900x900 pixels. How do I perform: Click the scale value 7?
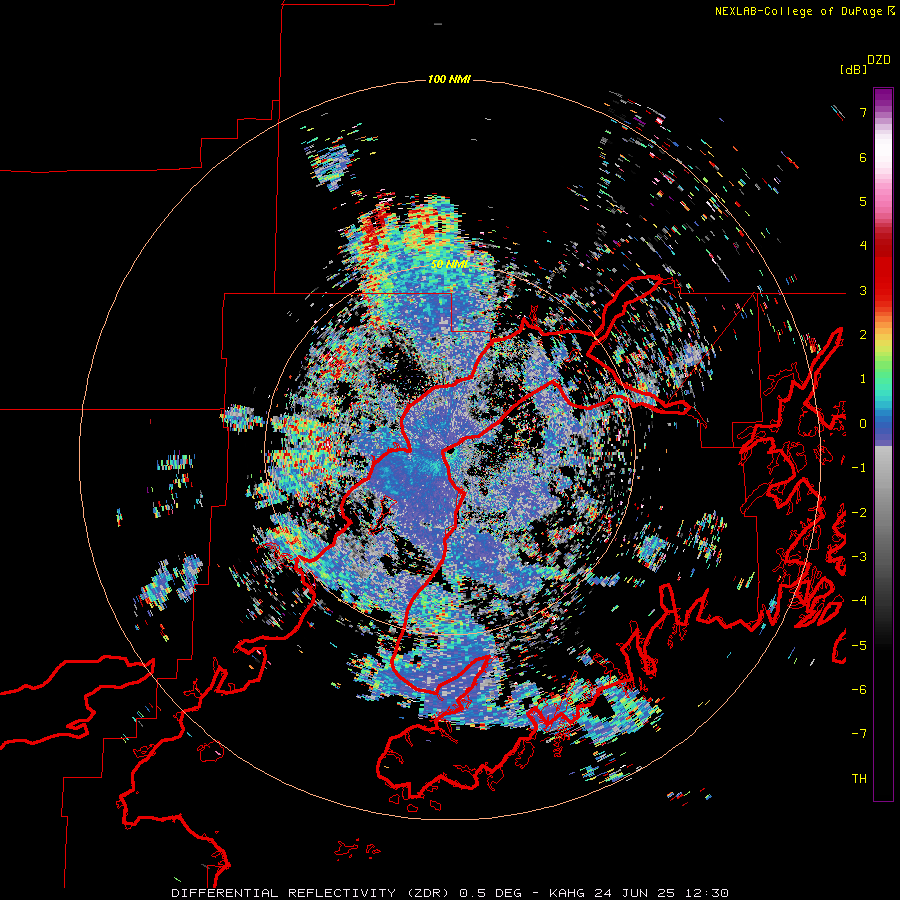tap(863, 112)
